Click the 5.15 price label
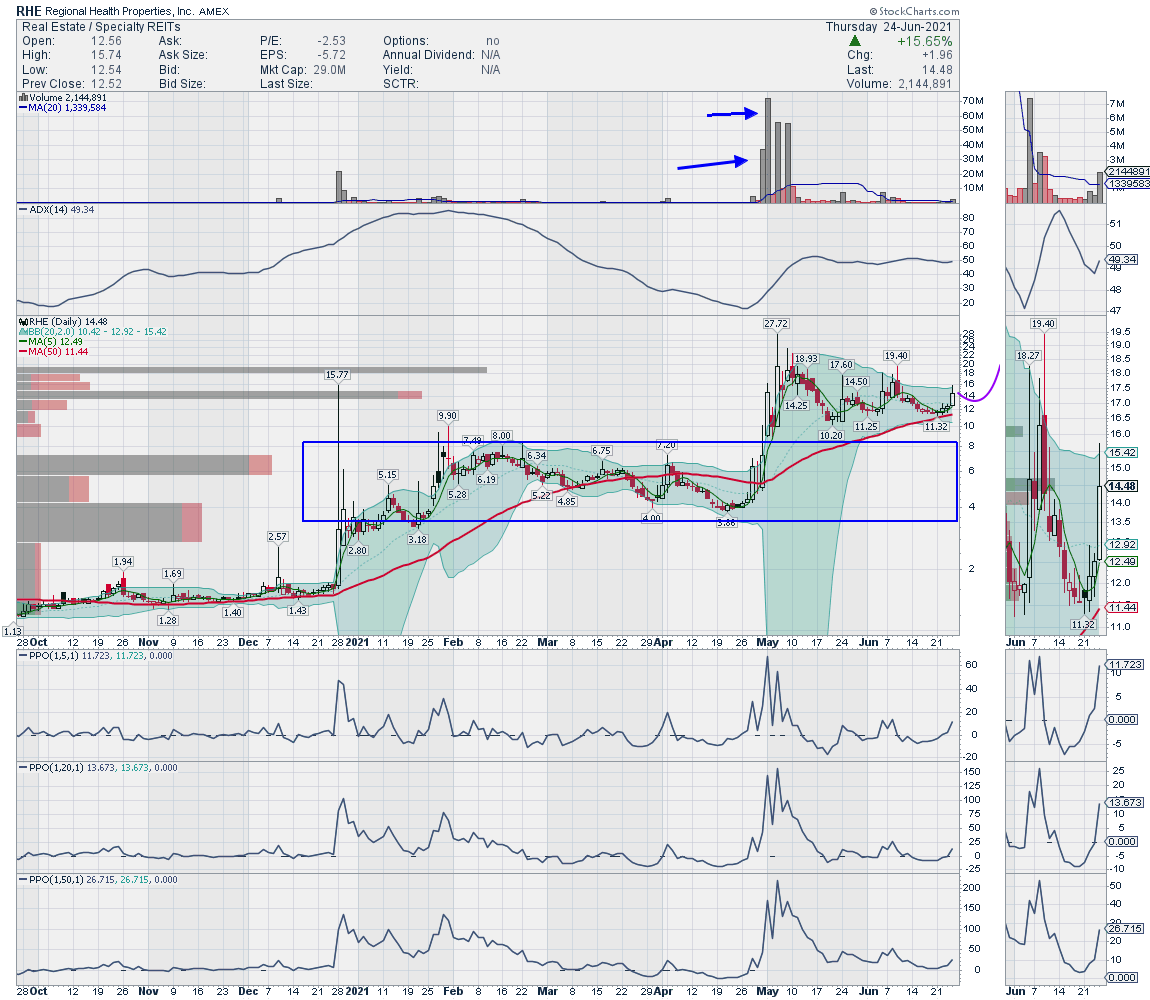 387,475
